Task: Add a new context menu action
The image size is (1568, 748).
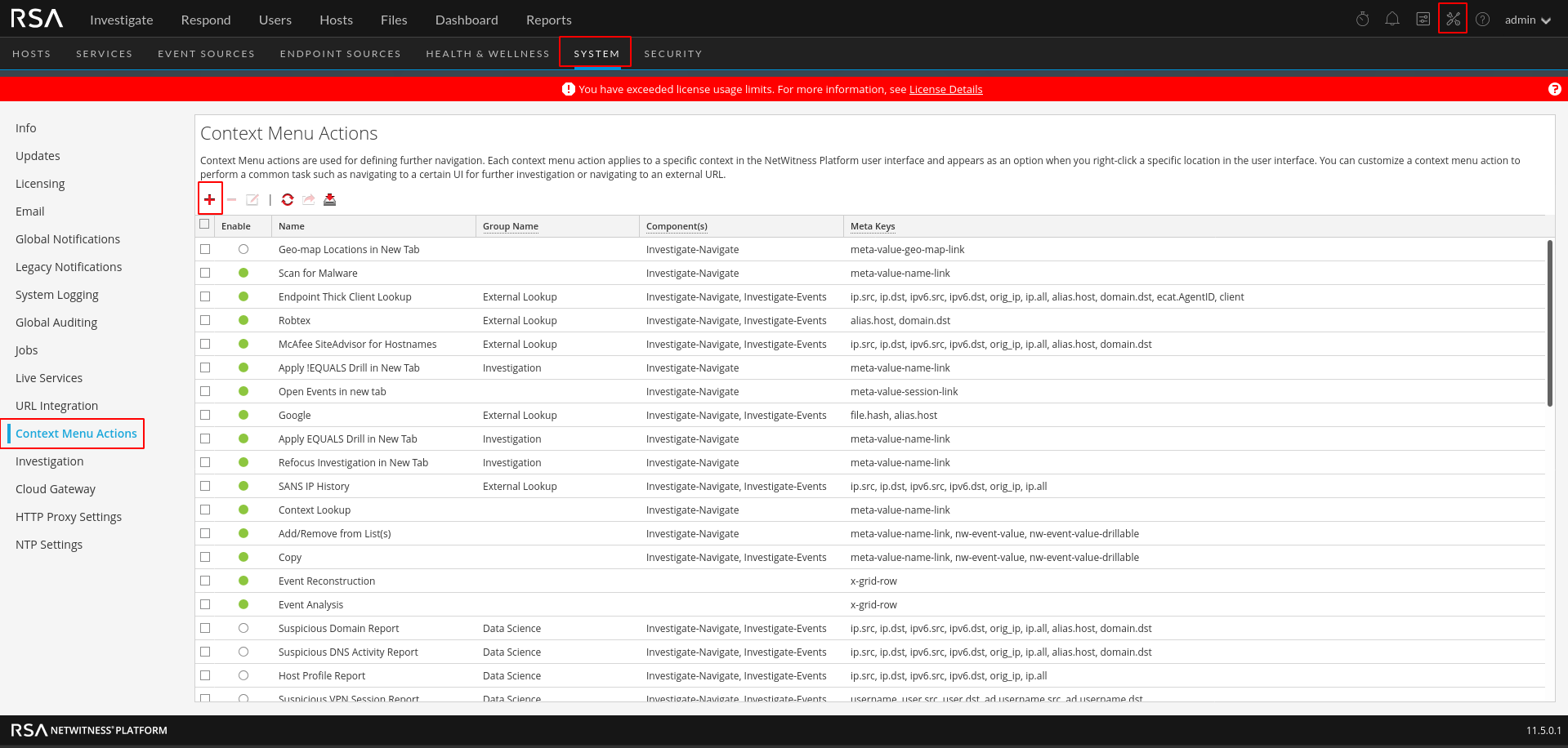Action: click(210, 198)
